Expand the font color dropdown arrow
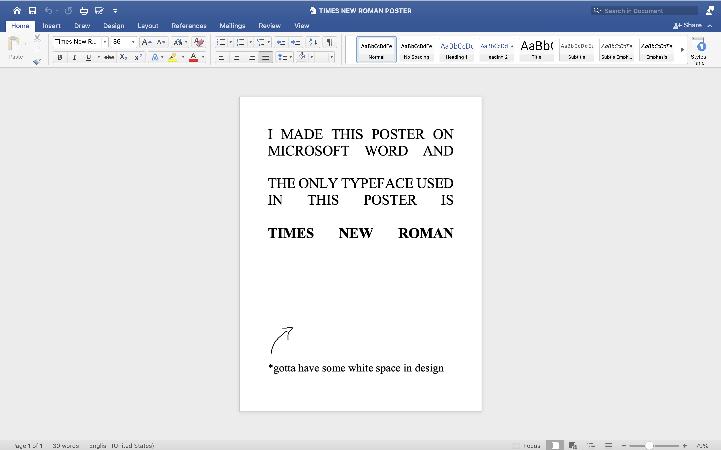Screen dimensions: 721x450 pyautogui.click(x=203, y=57)
